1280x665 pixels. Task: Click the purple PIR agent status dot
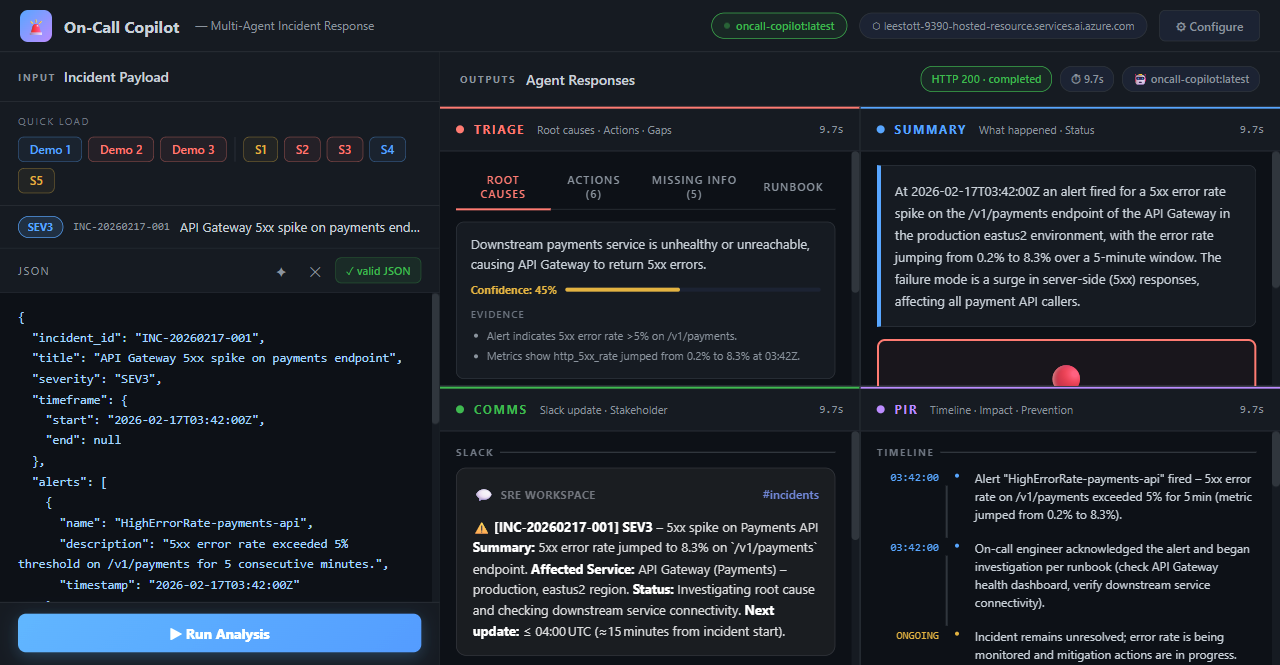click(x=881, y=409)
